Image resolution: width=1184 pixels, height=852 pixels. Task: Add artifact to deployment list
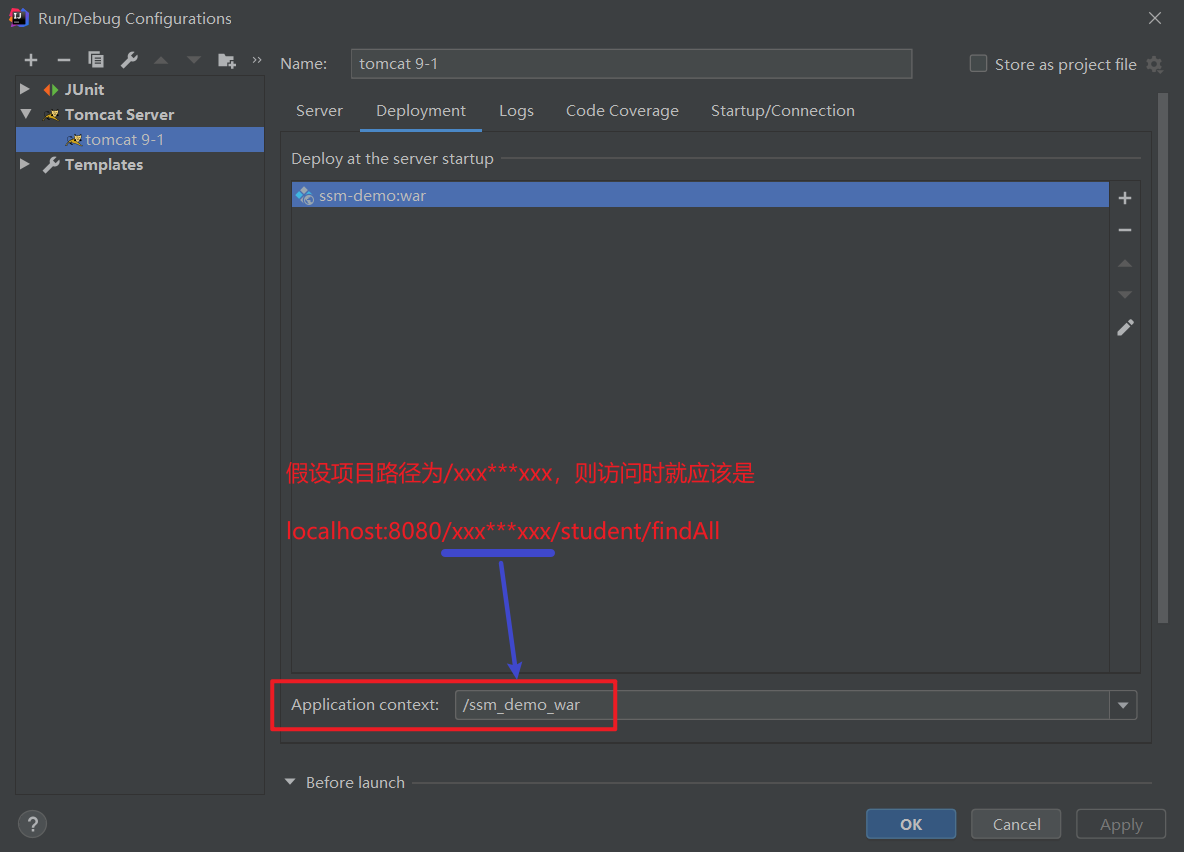point(1125,198)
